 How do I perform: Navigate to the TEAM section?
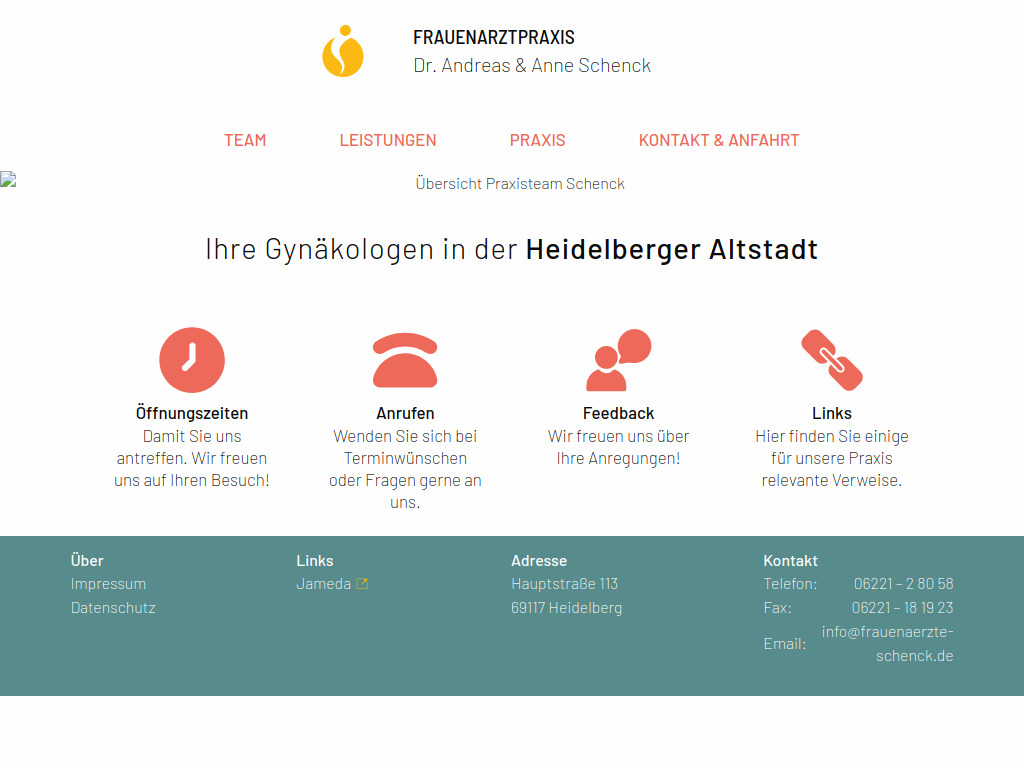245,140
